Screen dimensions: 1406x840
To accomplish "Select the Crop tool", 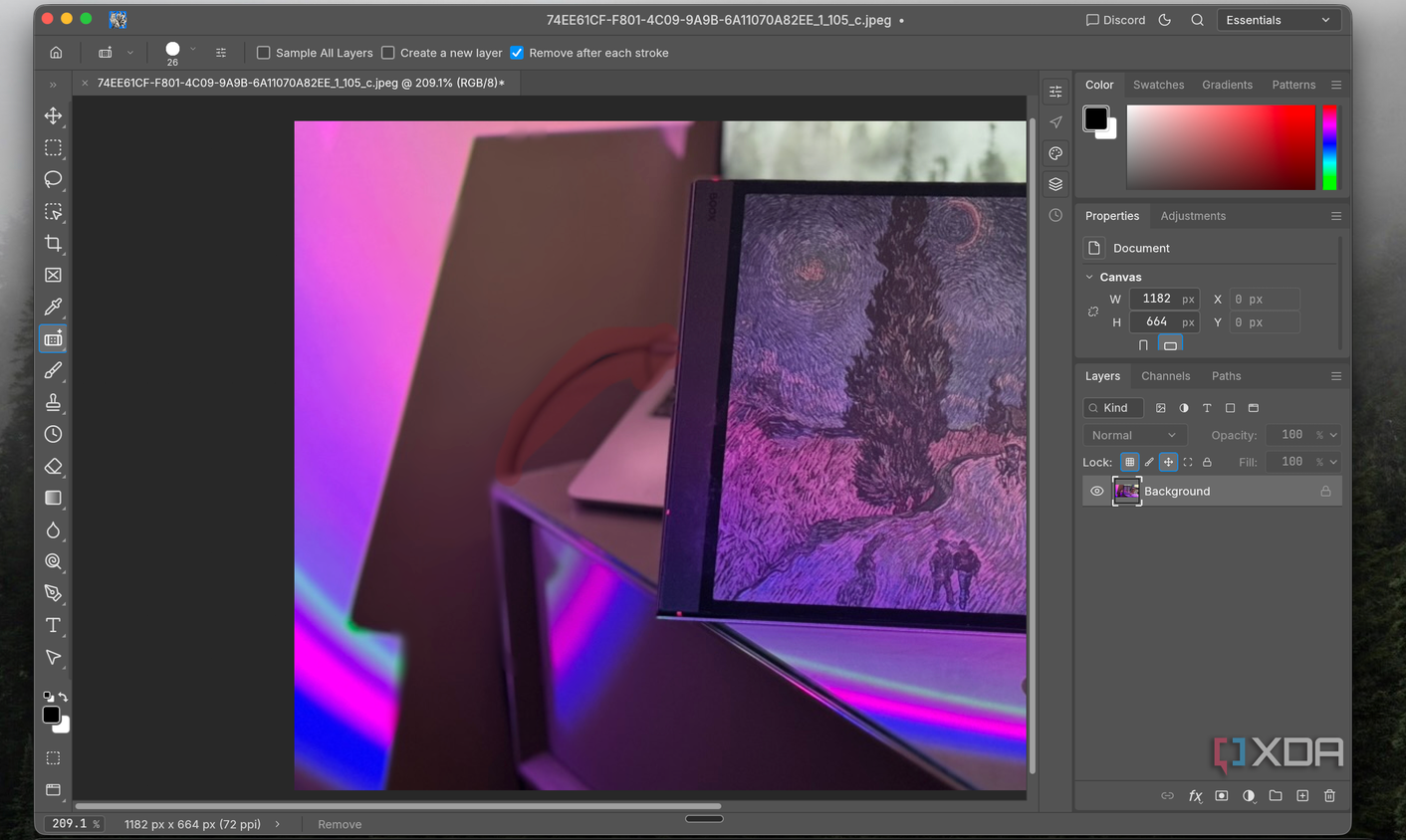I will 53,243.
